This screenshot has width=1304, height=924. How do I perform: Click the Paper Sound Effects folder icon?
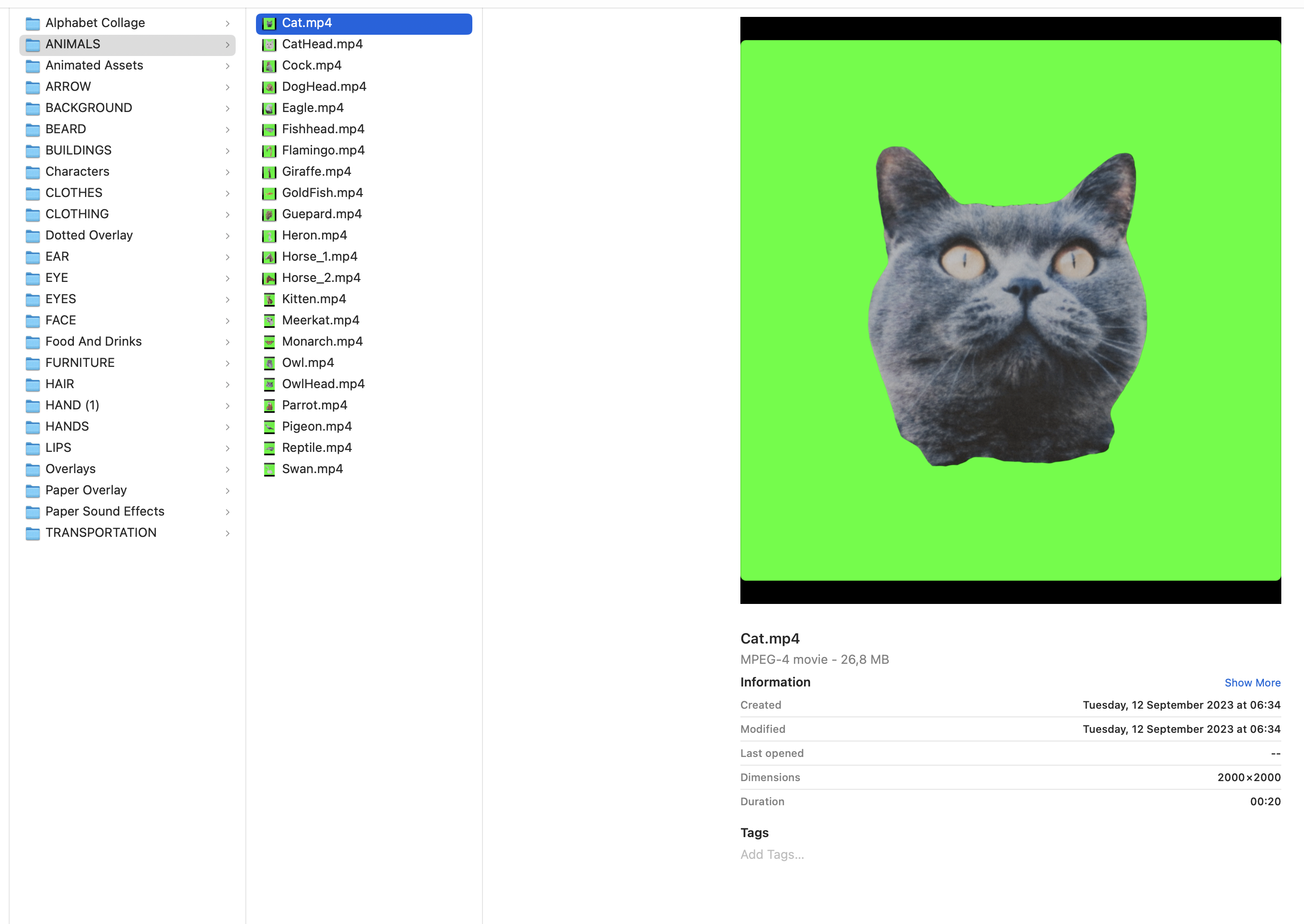[33, 512]
